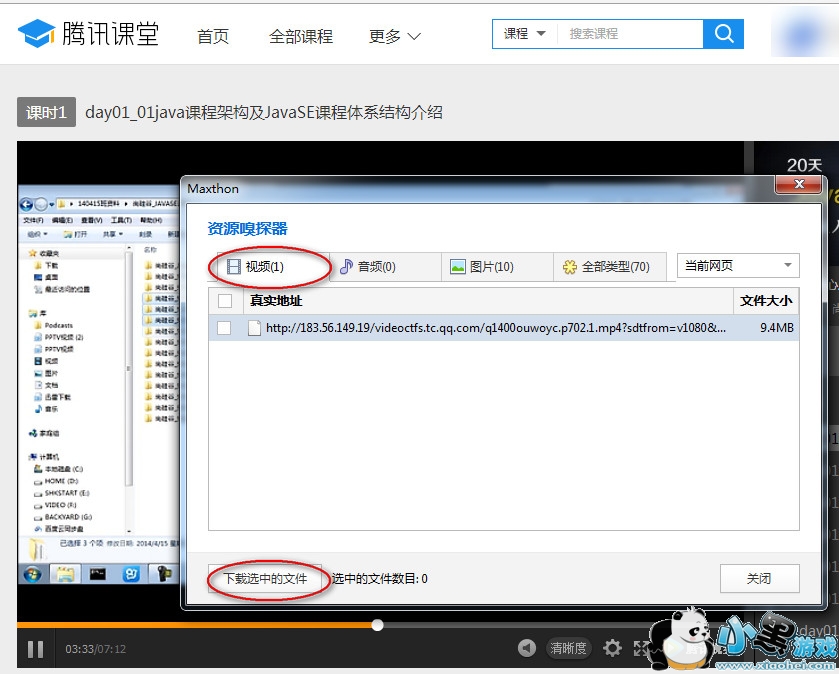Click the 03:33/07:12 time display
This screenshot has width=839, height=674.
click(x=96, y=649)
